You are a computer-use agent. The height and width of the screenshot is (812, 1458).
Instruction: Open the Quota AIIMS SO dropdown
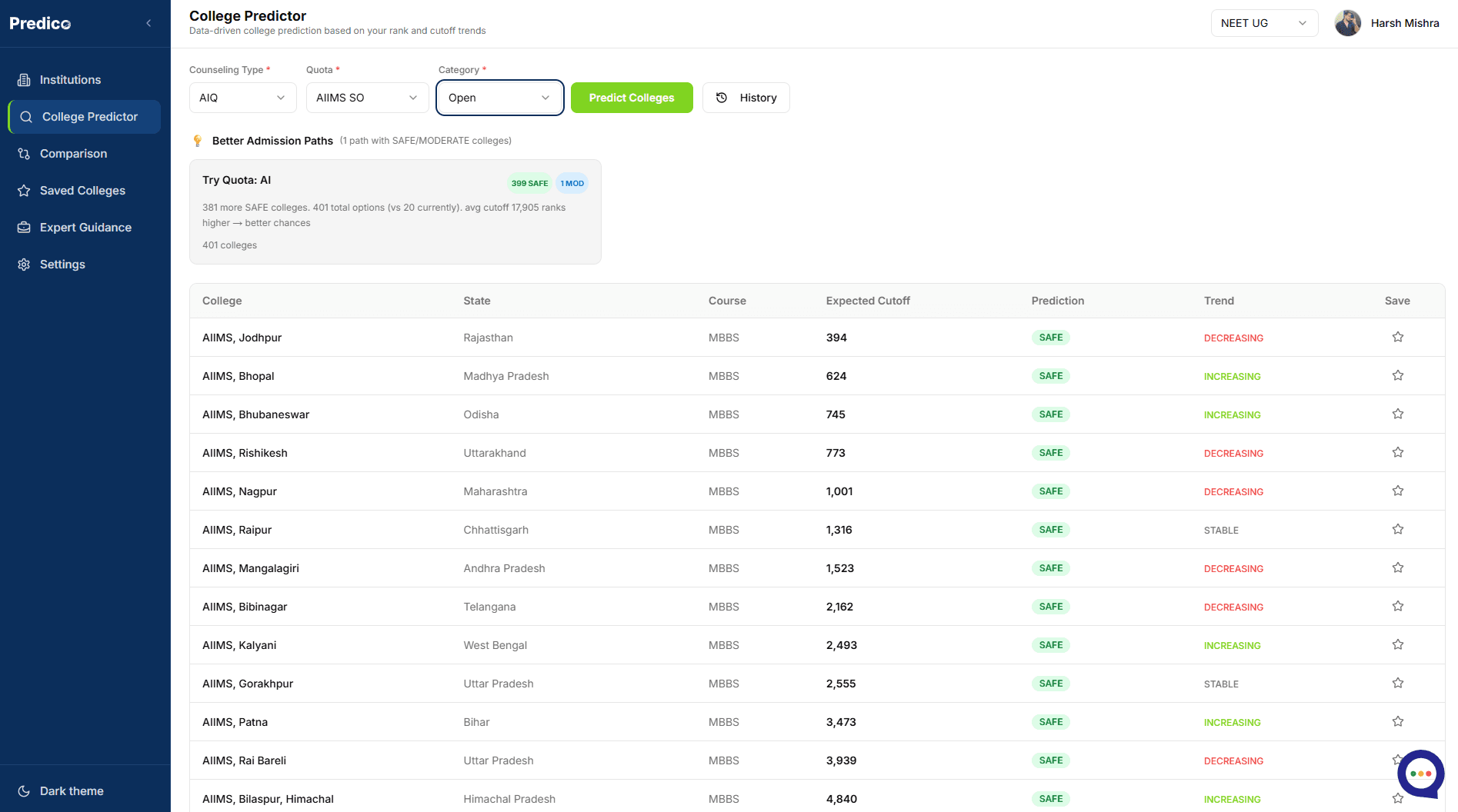coord(368,98)
